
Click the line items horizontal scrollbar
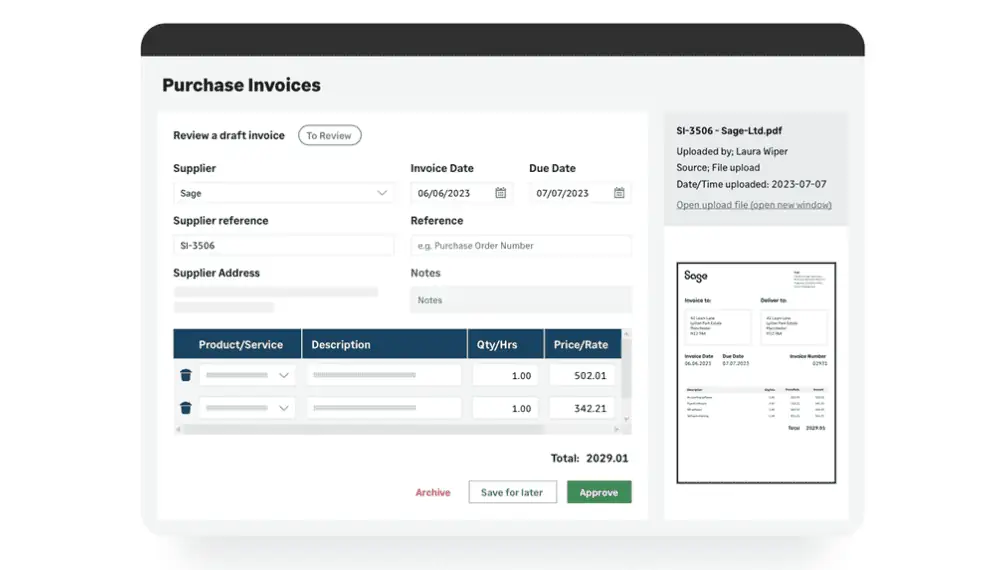[364, 429]
